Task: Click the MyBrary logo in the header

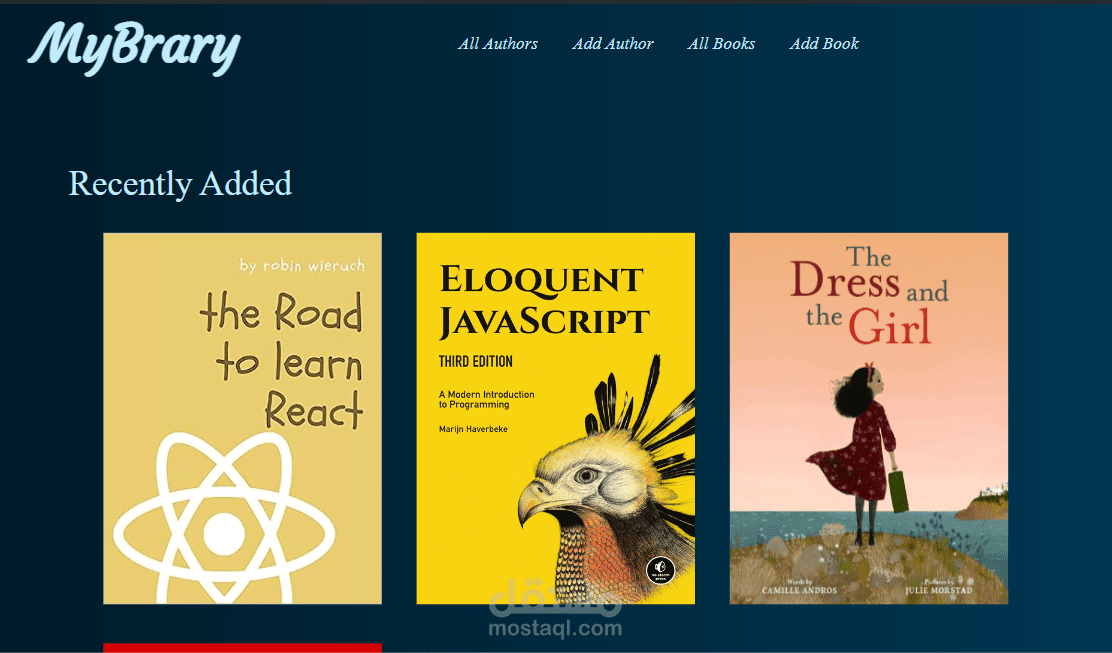Action: click(x=134, y=48)
